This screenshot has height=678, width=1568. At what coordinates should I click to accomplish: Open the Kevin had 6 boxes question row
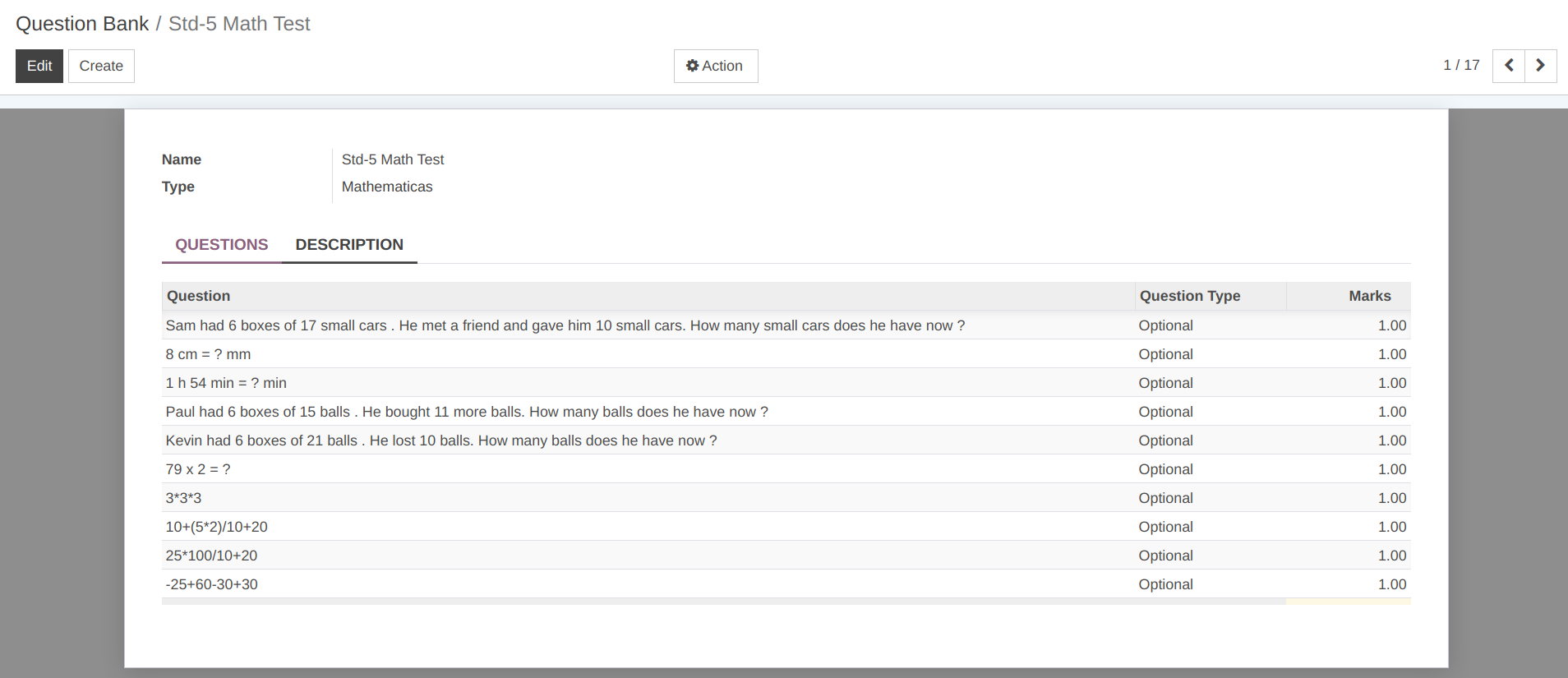coord(786,440)
